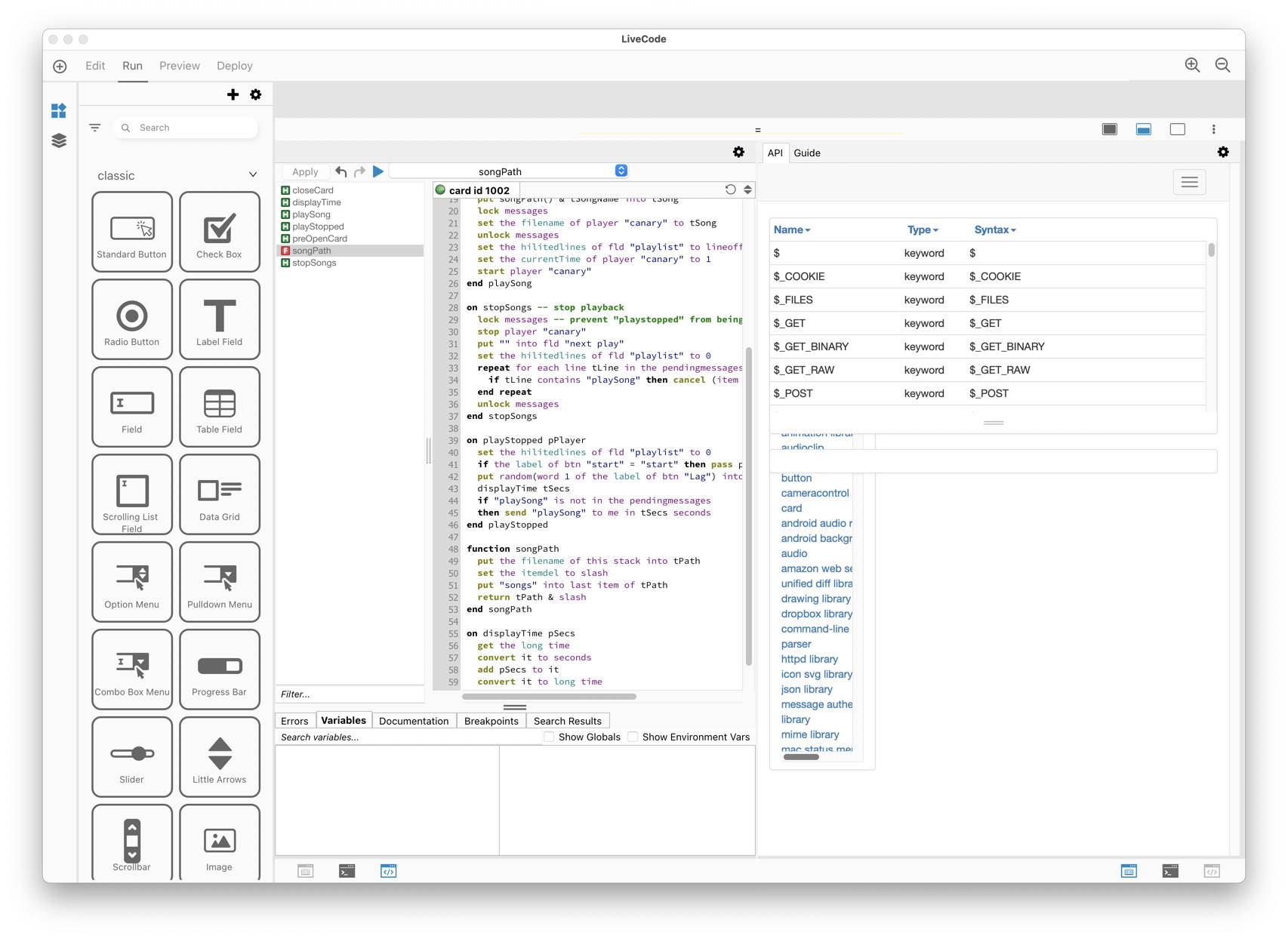Viewport: 1288px width, 939px height.
Task: Click the hamburger menu in API panel
Action: (x=1189, y=182)
